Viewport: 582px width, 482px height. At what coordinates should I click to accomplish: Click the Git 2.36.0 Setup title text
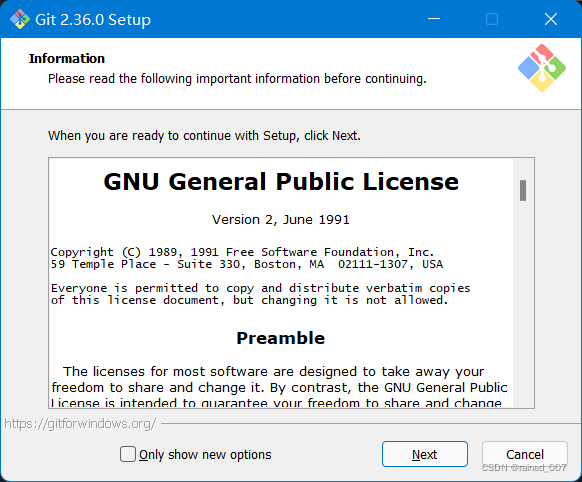pos(93,20)
